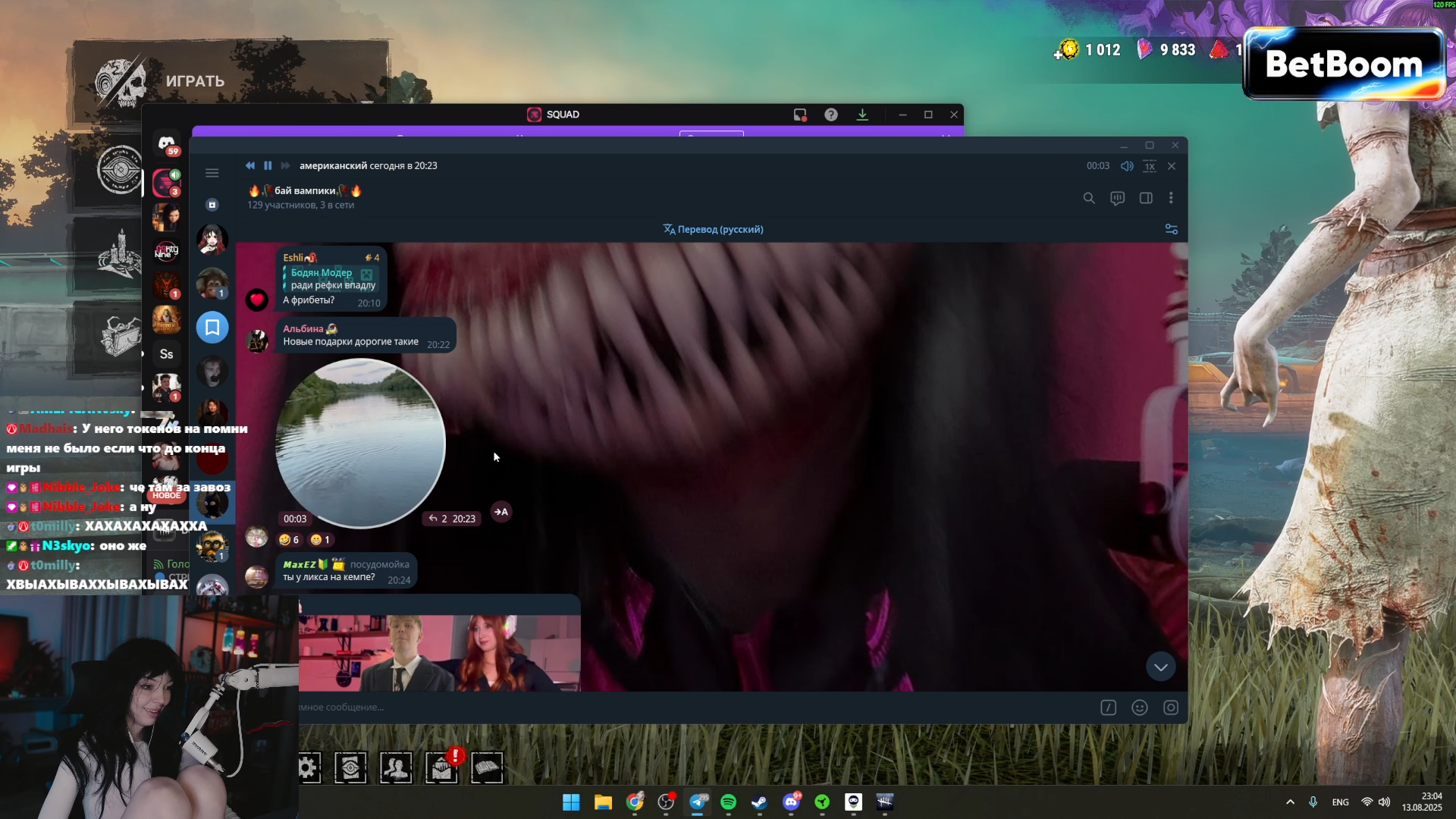The width and height of the screenshot is (1456, 819).
Task: Play the round river video message
Action: pyautogui.click(x=360, y=443)
